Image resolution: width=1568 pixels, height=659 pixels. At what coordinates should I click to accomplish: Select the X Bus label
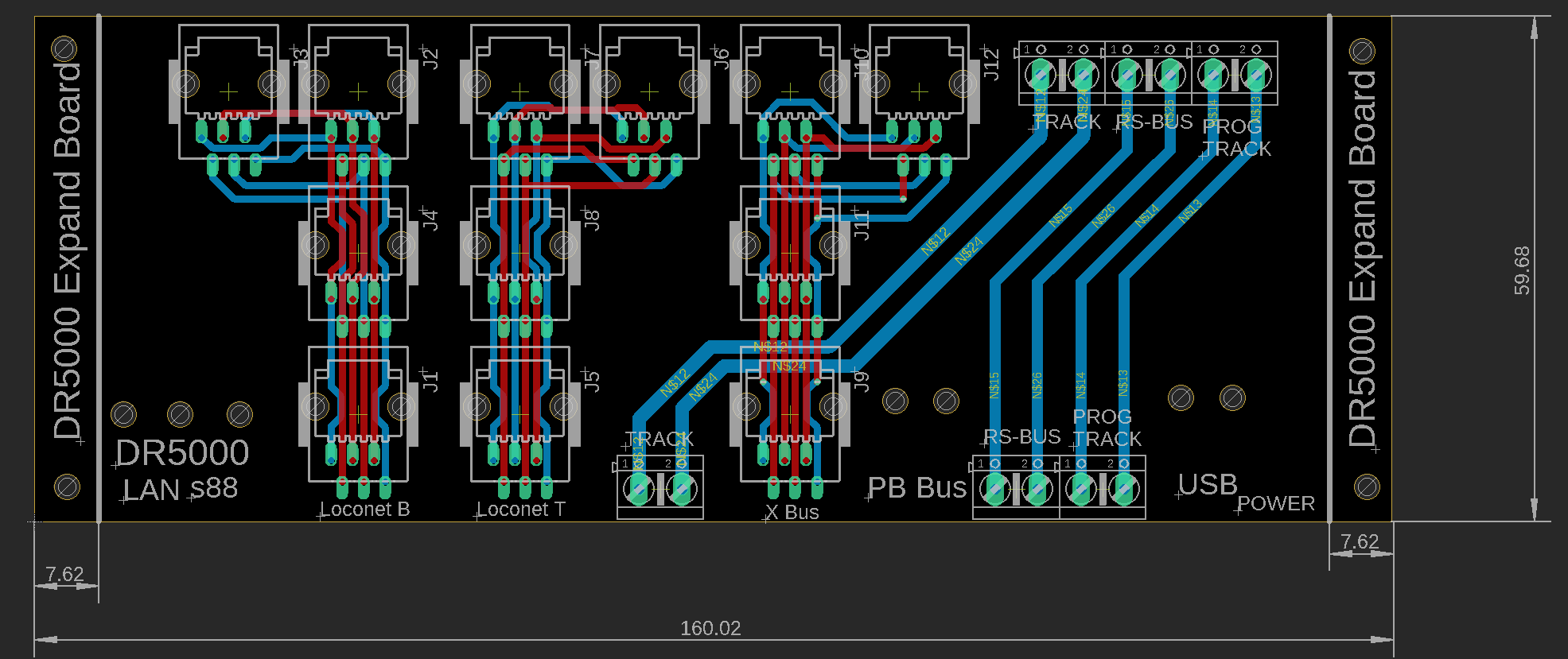pos(792,512)
